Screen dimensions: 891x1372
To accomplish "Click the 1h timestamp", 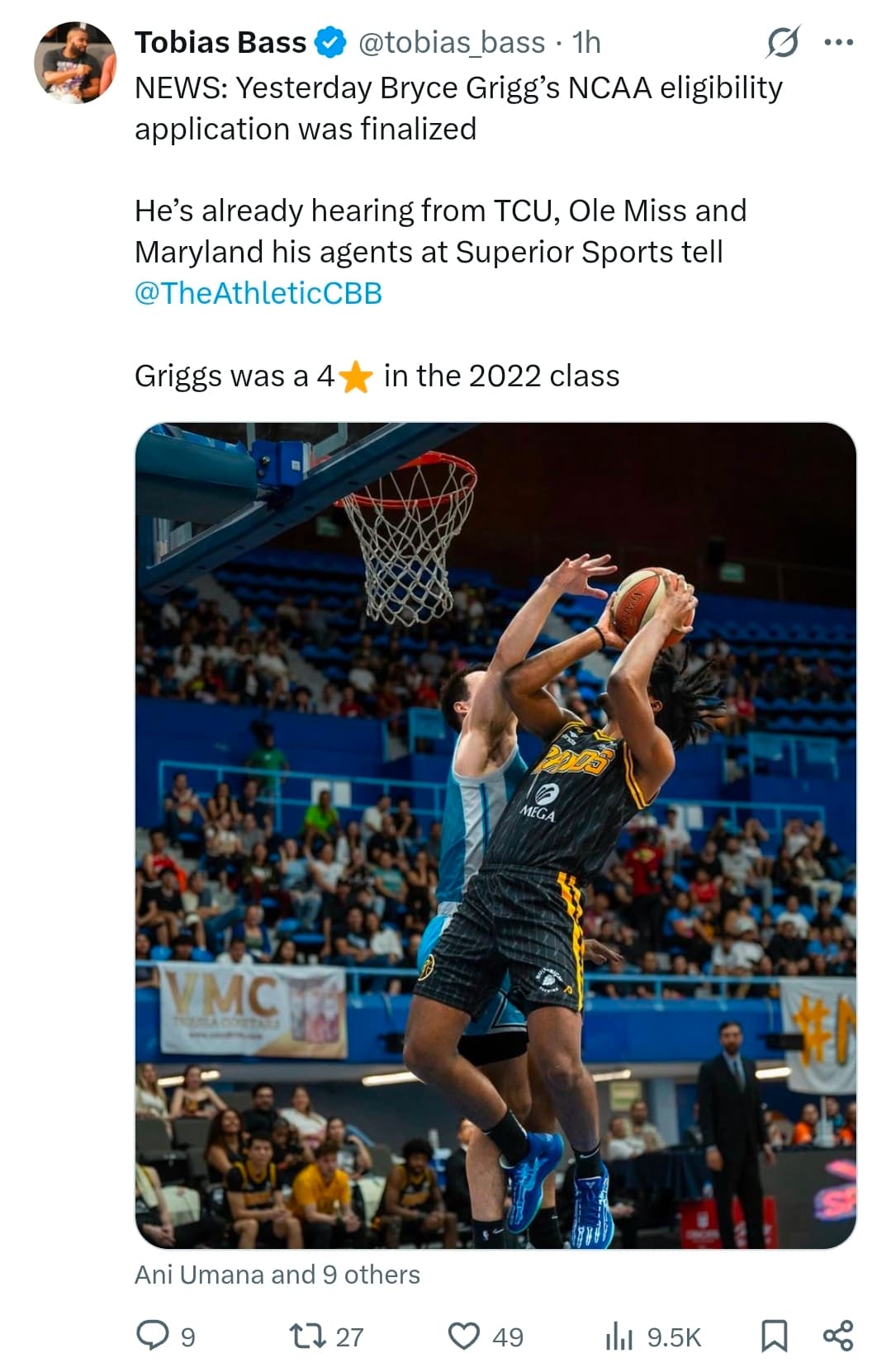I will point(586,42).
